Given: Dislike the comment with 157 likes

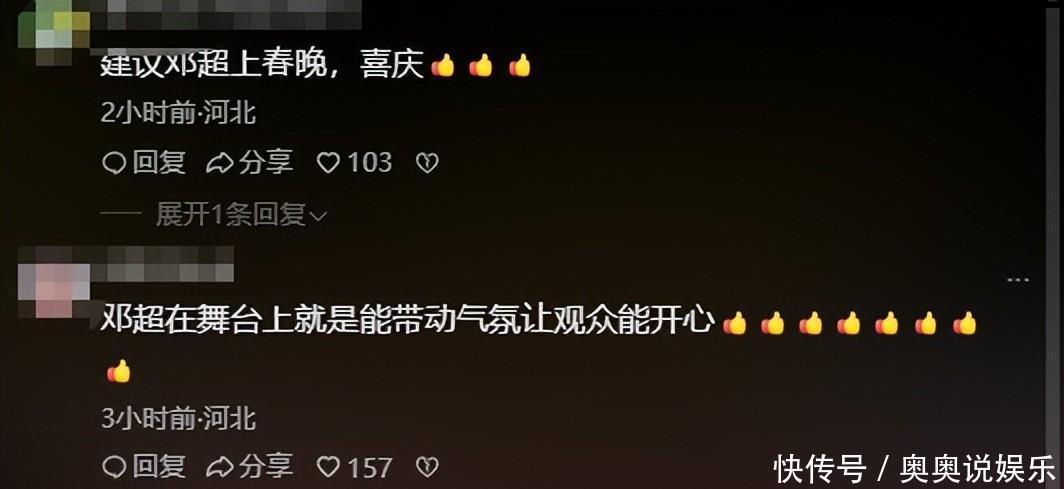Looking at the screenshot, I should [x=427, y=467].
